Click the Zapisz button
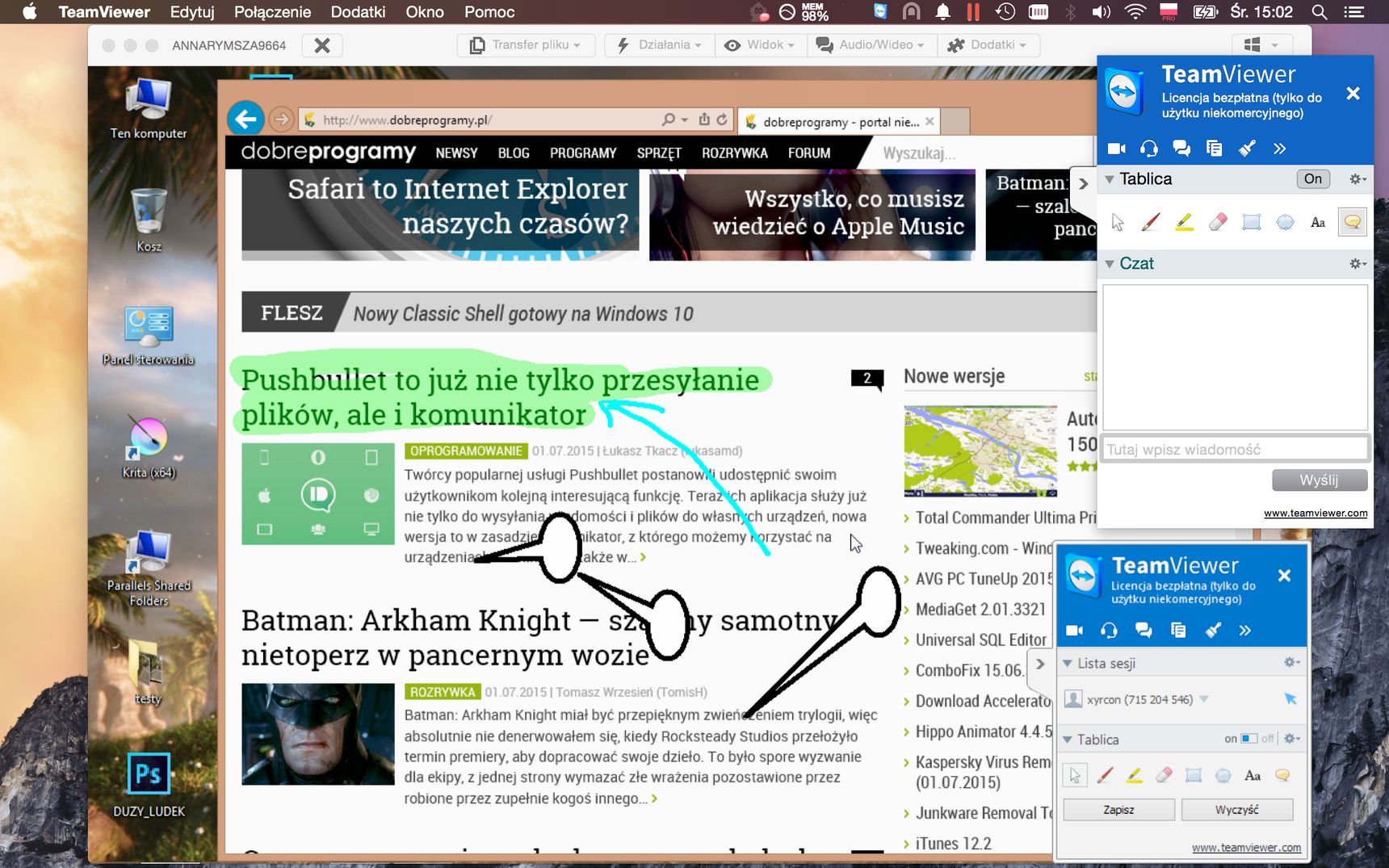 tap(1118, 810)
